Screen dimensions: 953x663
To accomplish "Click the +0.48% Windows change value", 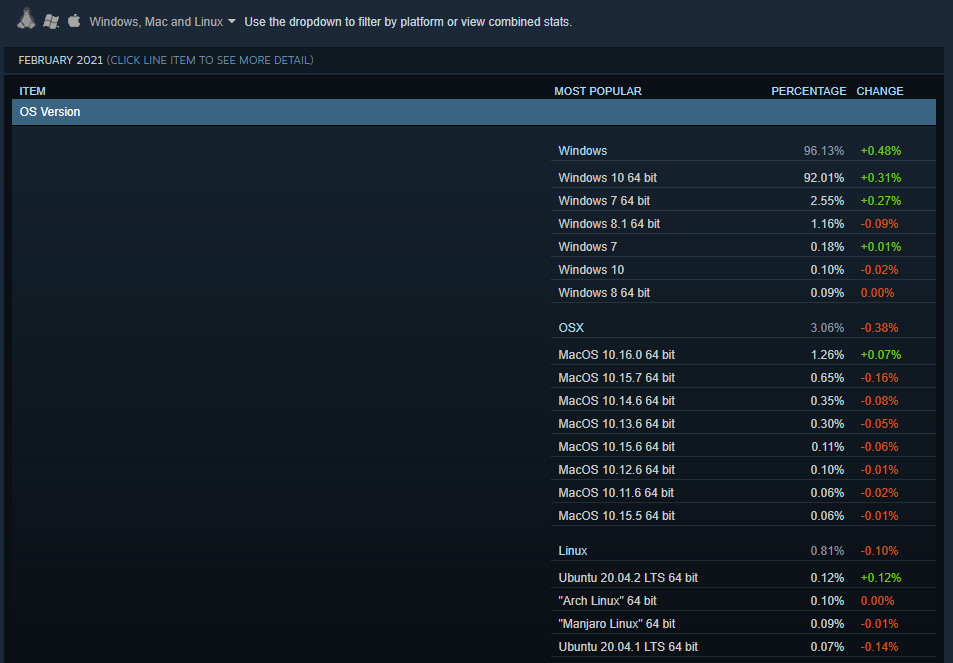I will (x=881, y=151).
